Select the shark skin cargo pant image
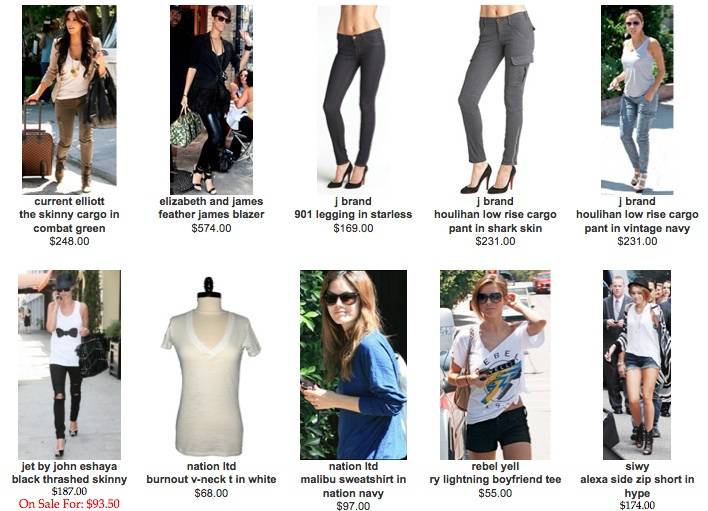708x511 pixels. 495,99
